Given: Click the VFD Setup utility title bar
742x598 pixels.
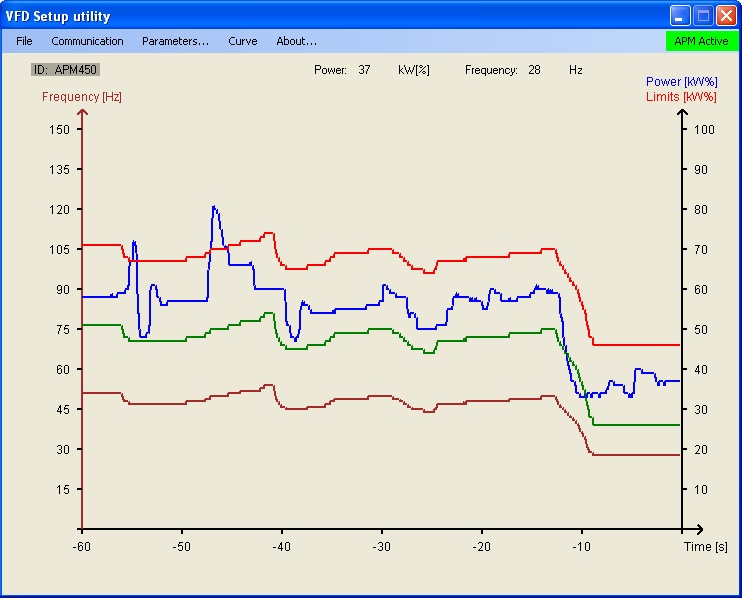Looking at the screenshot, I should [x=300, y=16].
